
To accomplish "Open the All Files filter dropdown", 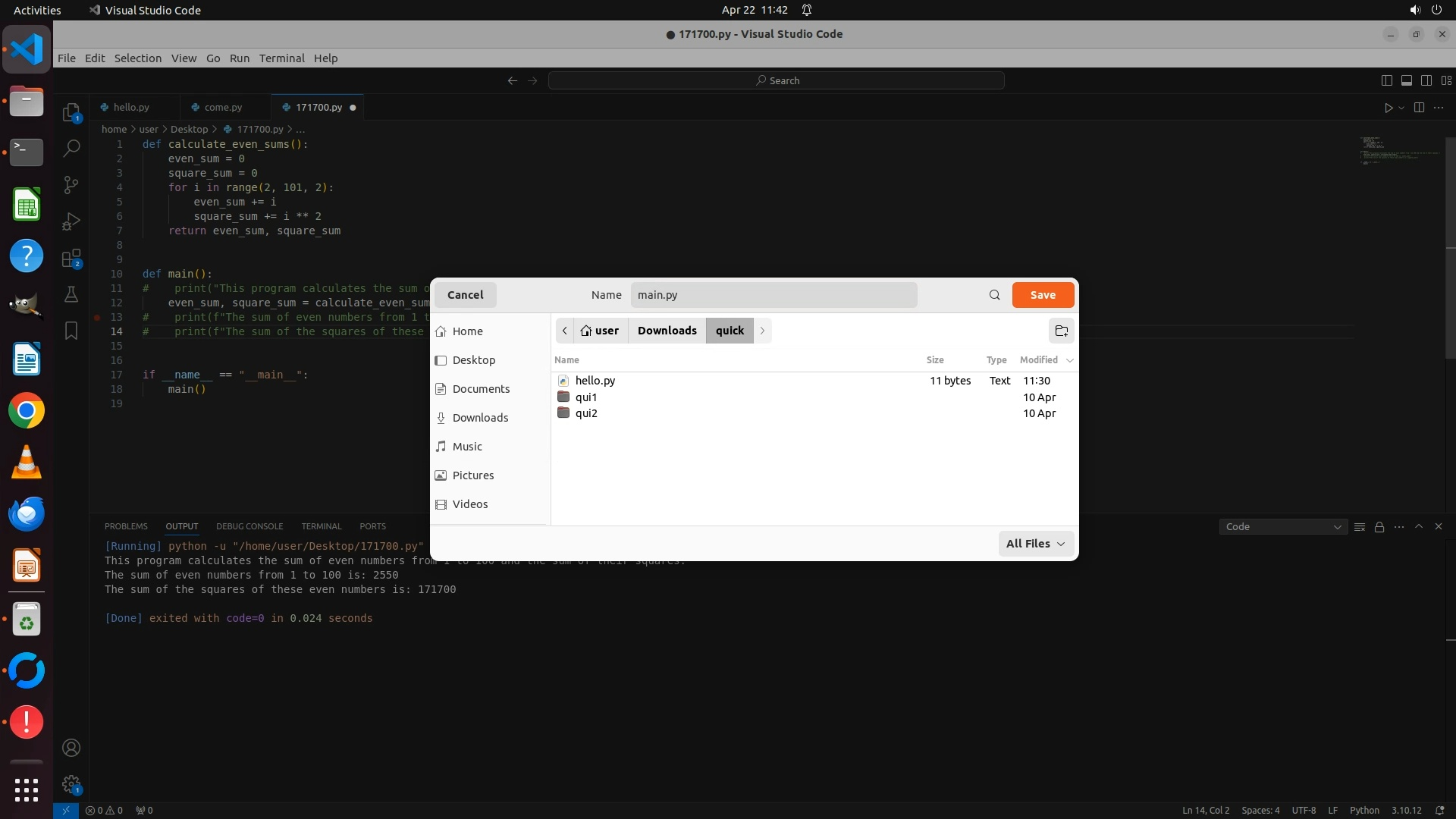I will pyautogui.click(x=1035, y=544).
